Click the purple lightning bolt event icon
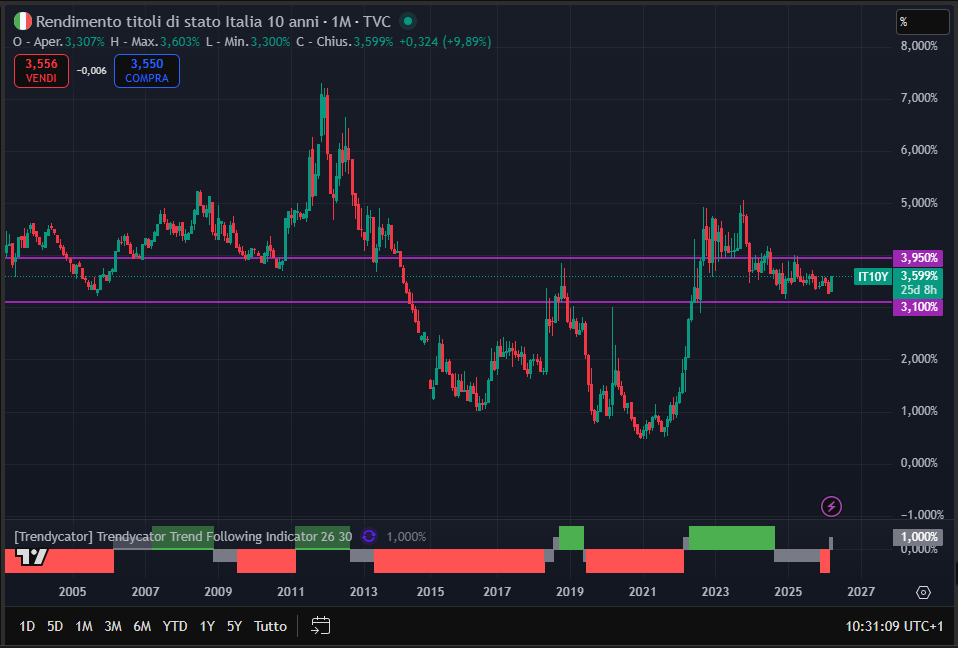 click(831, 506)
